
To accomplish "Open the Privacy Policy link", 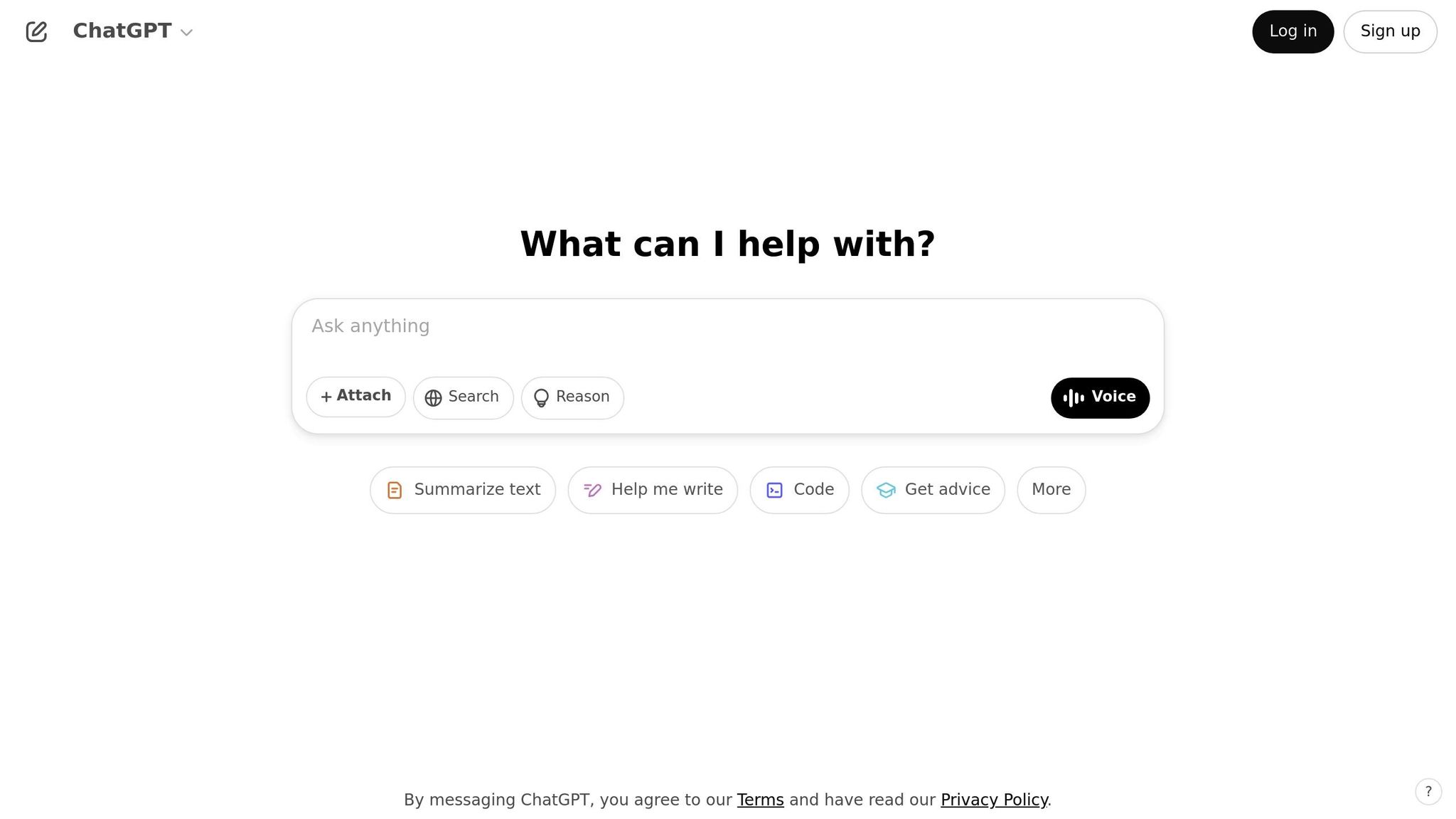I will (994, 800).
